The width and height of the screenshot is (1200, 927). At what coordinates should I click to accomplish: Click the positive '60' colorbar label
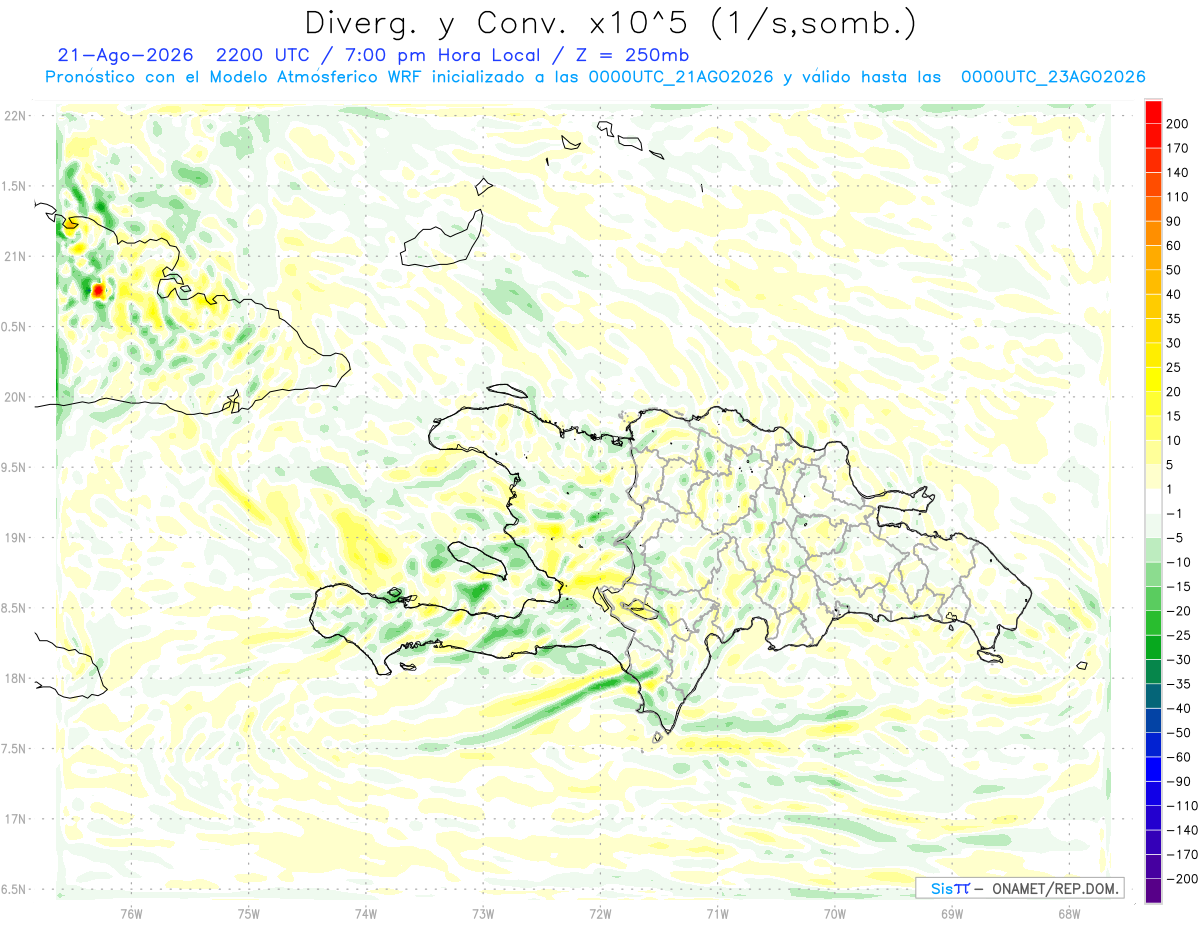1174,246
